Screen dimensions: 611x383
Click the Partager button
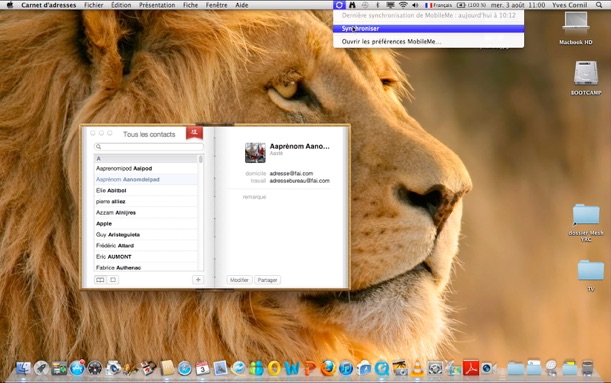pyautogui.click(x=267, y=280)
